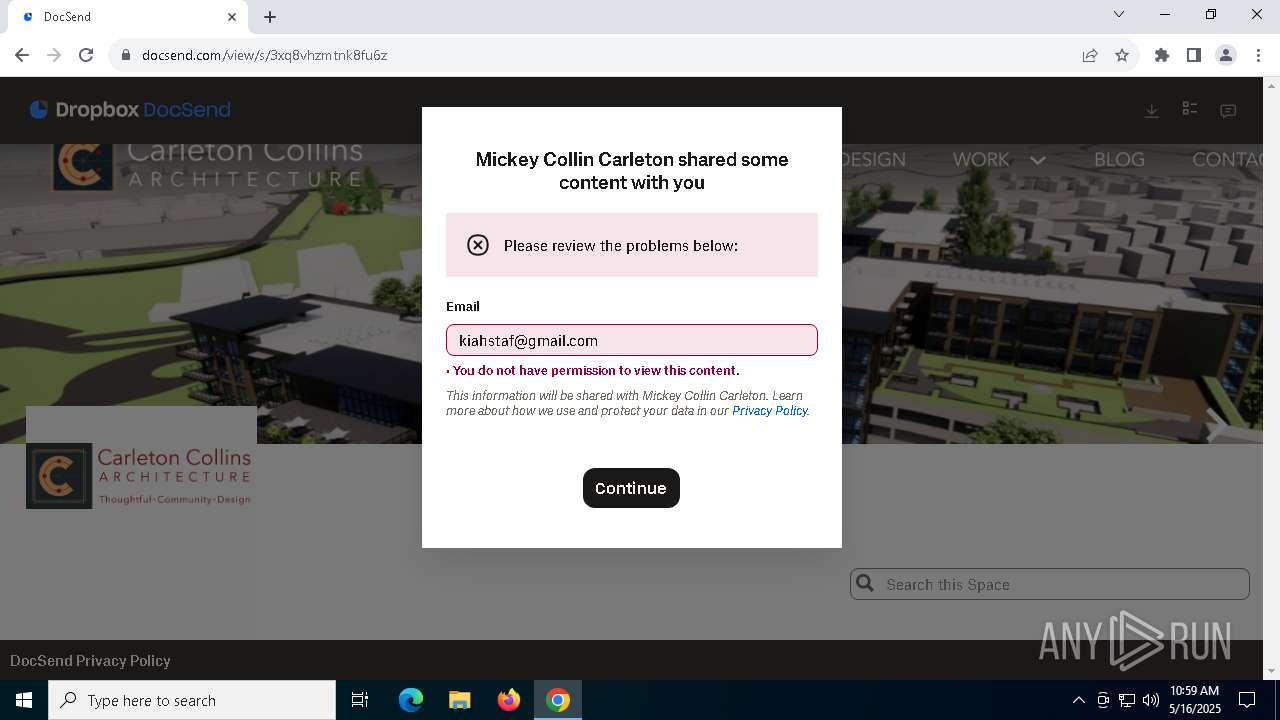Click the Type here to search box
The width and height of the screenshot is (1280, 720).
click(x=192, y=700)
